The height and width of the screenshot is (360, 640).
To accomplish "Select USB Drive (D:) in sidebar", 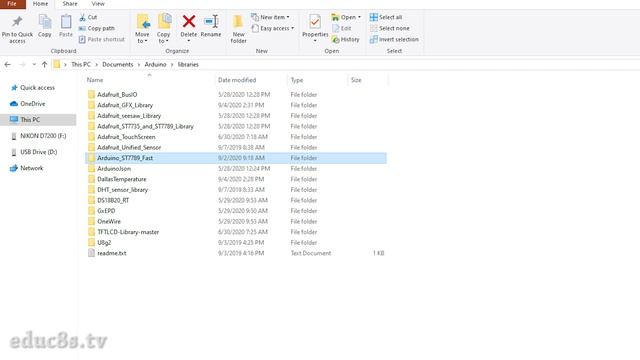I will (38, 152).
